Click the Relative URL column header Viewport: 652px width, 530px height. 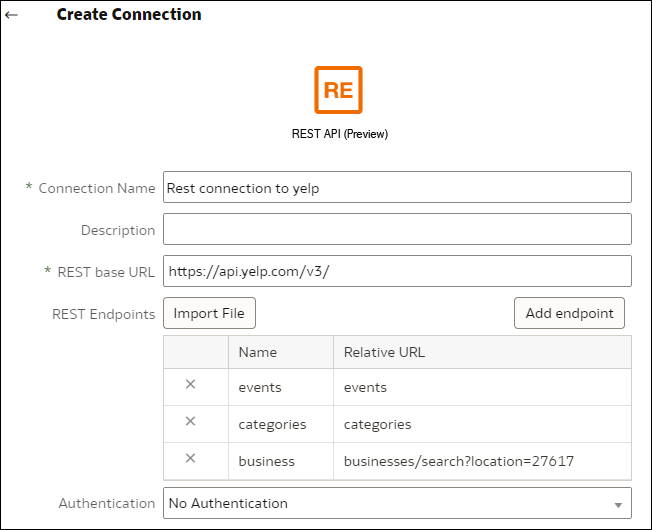(x=384, y=352)
